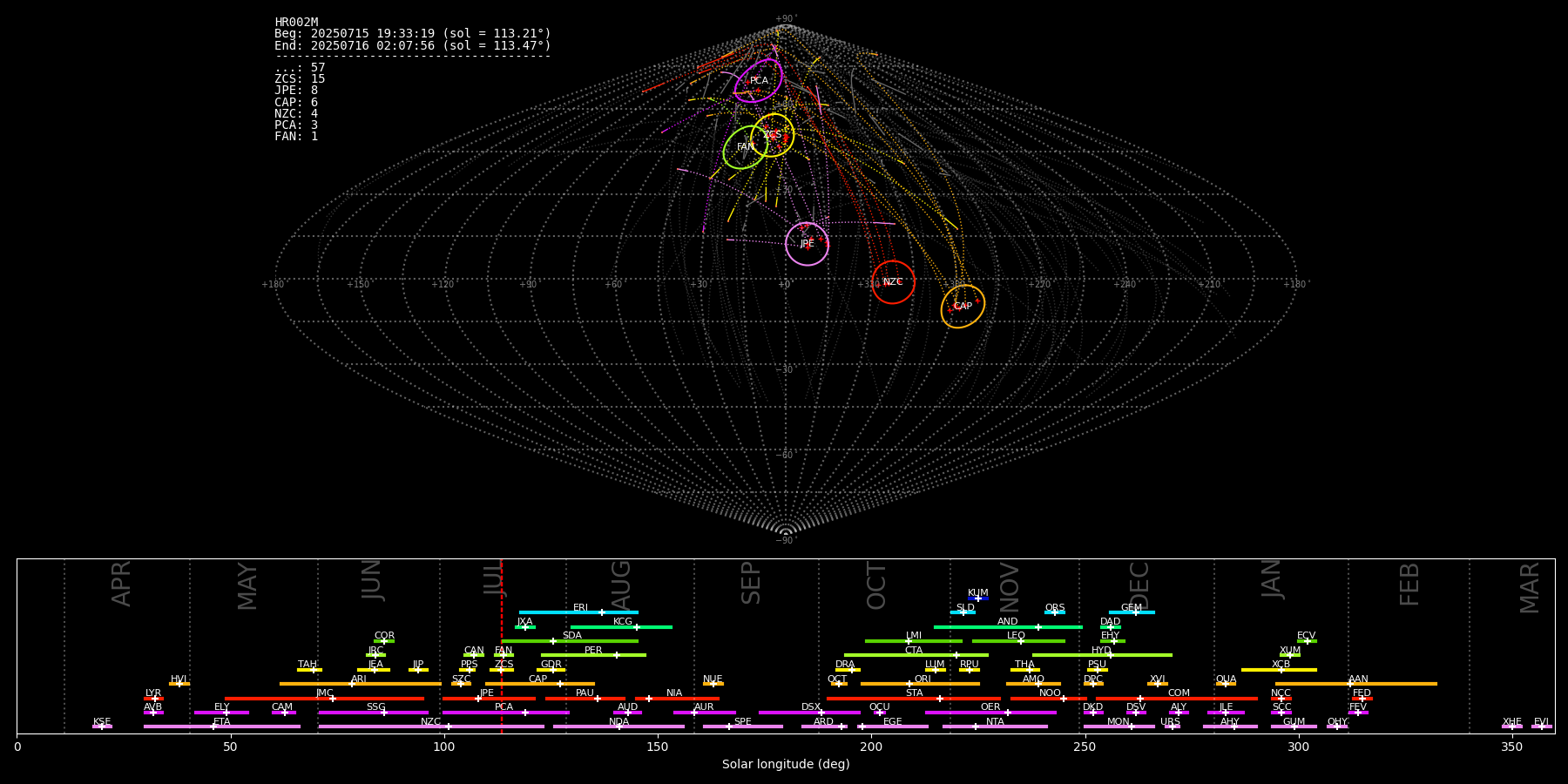Click the red NZC radiant circle on sky map

(x=893, y=282)
